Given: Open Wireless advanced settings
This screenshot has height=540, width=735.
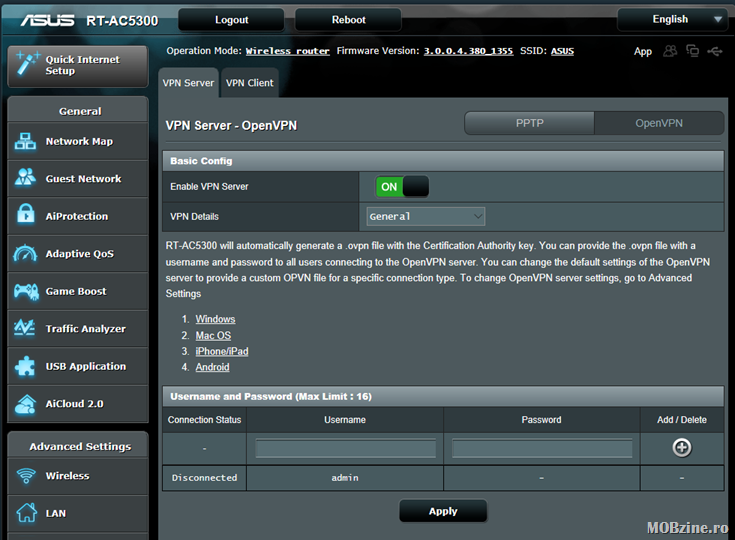Looking at the screenshot, I should (x=78, y=476).
